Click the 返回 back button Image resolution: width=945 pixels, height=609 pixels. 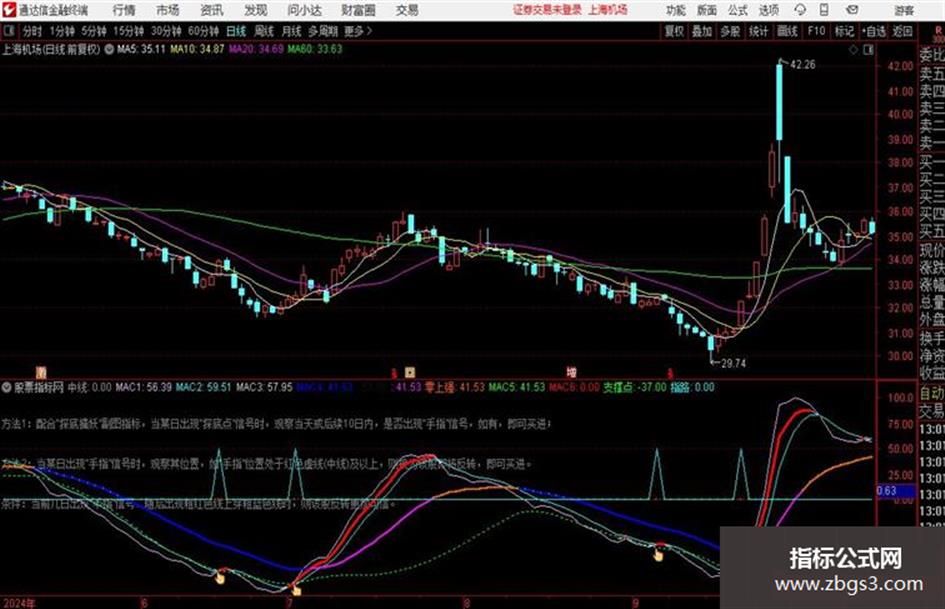[x=902, y=31]
